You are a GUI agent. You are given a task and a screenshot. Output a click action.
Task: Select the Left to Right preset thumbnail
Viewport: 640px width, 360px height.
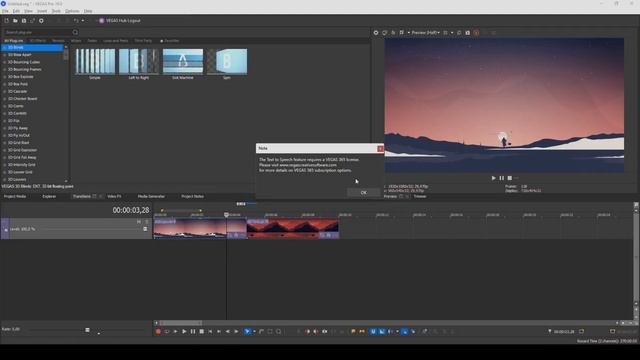(139, 61)
